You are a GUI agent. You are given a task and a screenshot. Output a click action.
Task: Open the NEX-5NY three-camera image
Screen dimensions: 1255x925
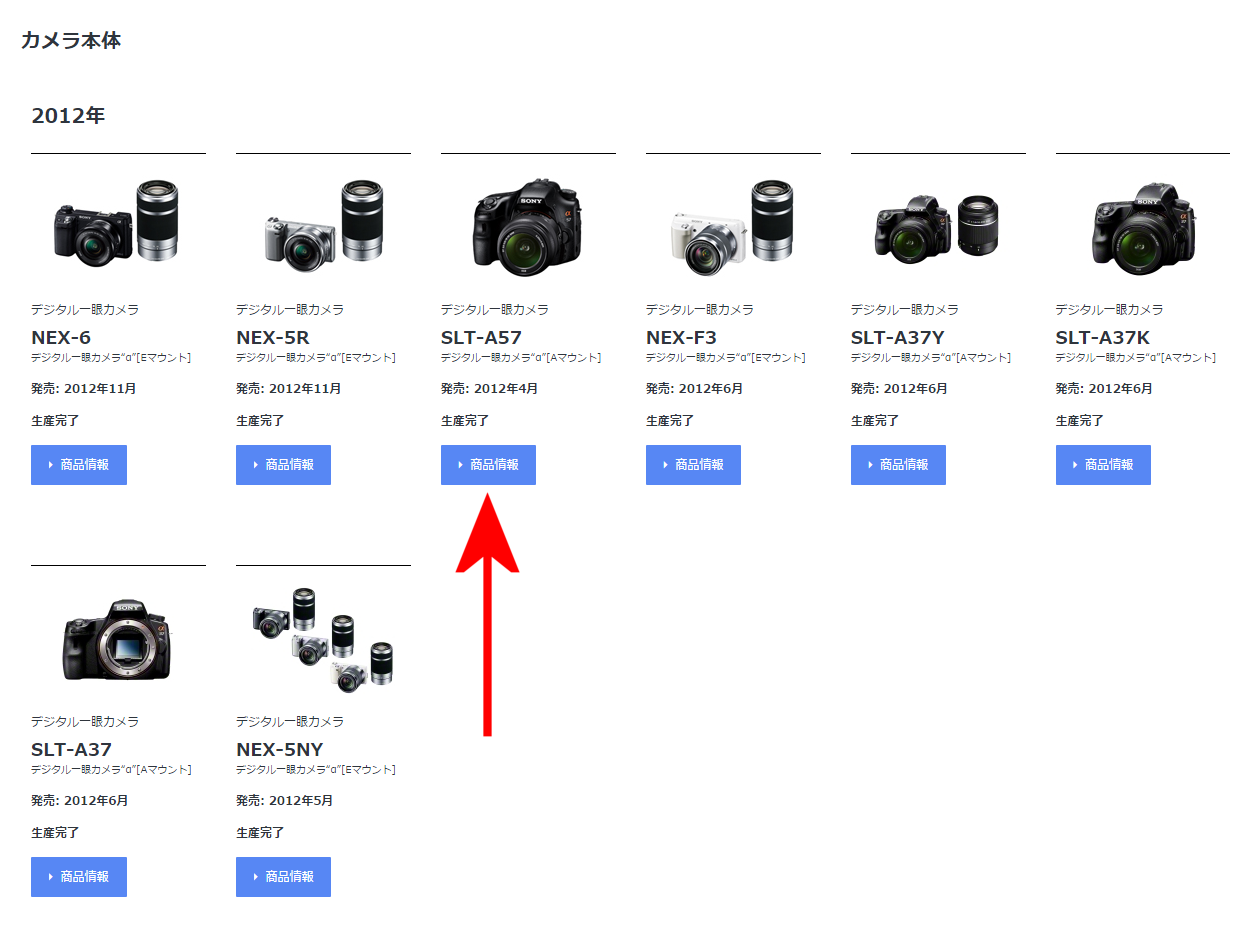[x=323, y=640]
